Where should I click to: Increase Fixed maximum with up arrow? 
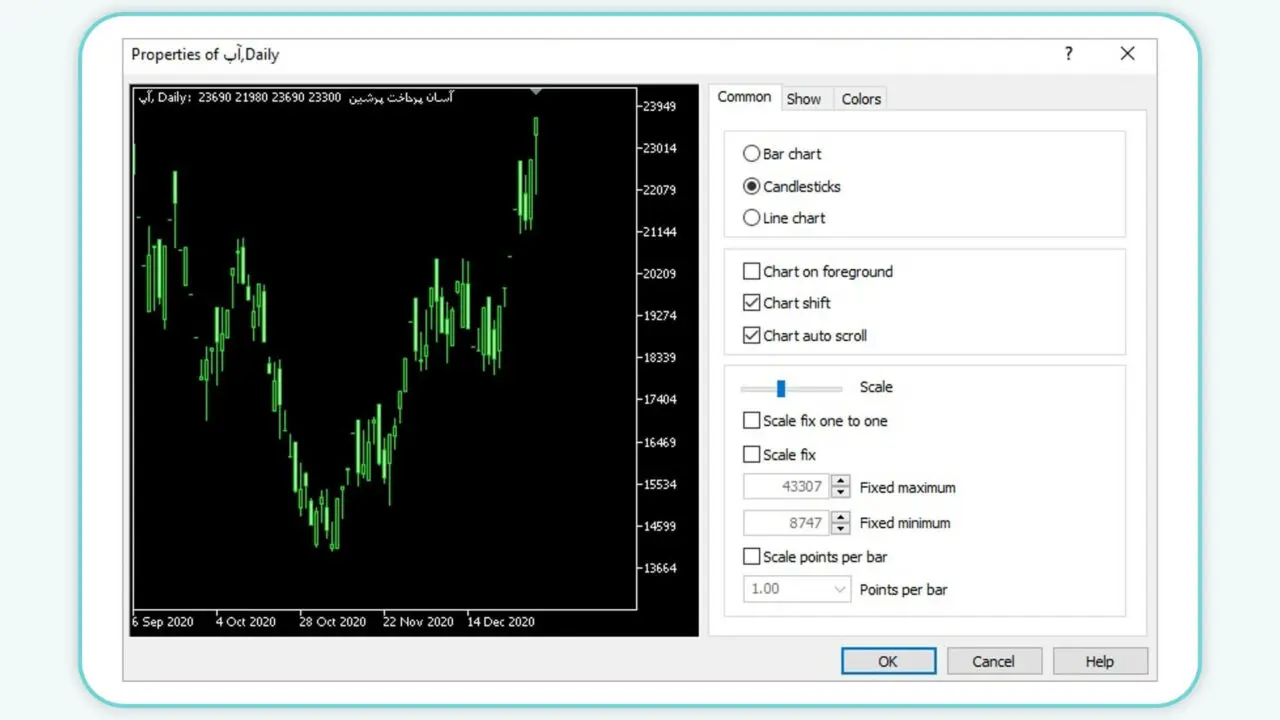[840, 482]
